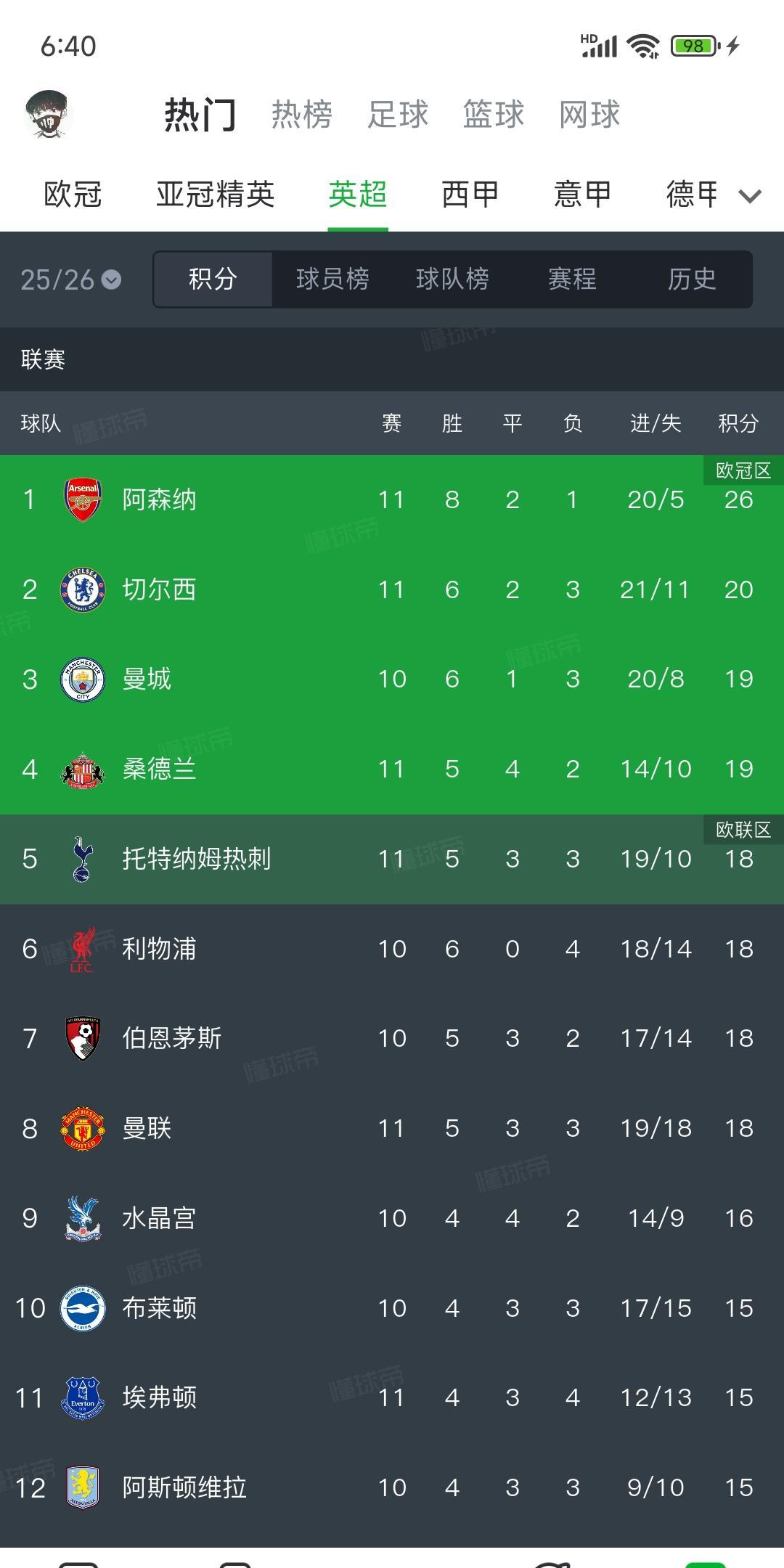The height and width of the screenshot is (1568, 784).
Task: Select the Crystal Palace club badge
Action: pos(83,1219)
